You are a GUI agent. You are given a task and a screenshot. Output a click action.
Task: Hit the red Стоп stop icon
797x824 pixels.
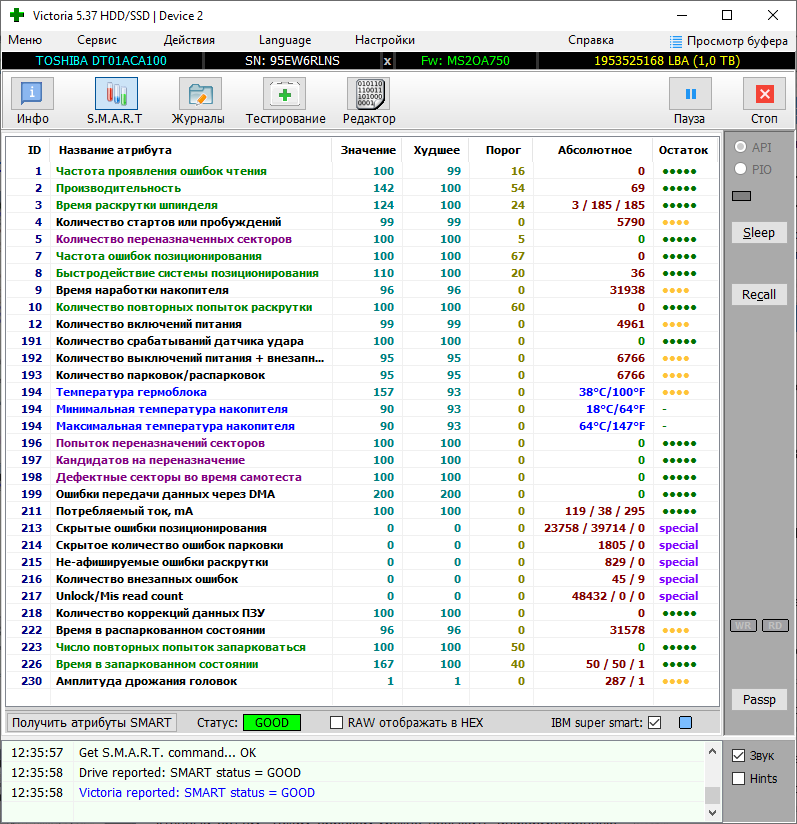[x=764, y=95]
